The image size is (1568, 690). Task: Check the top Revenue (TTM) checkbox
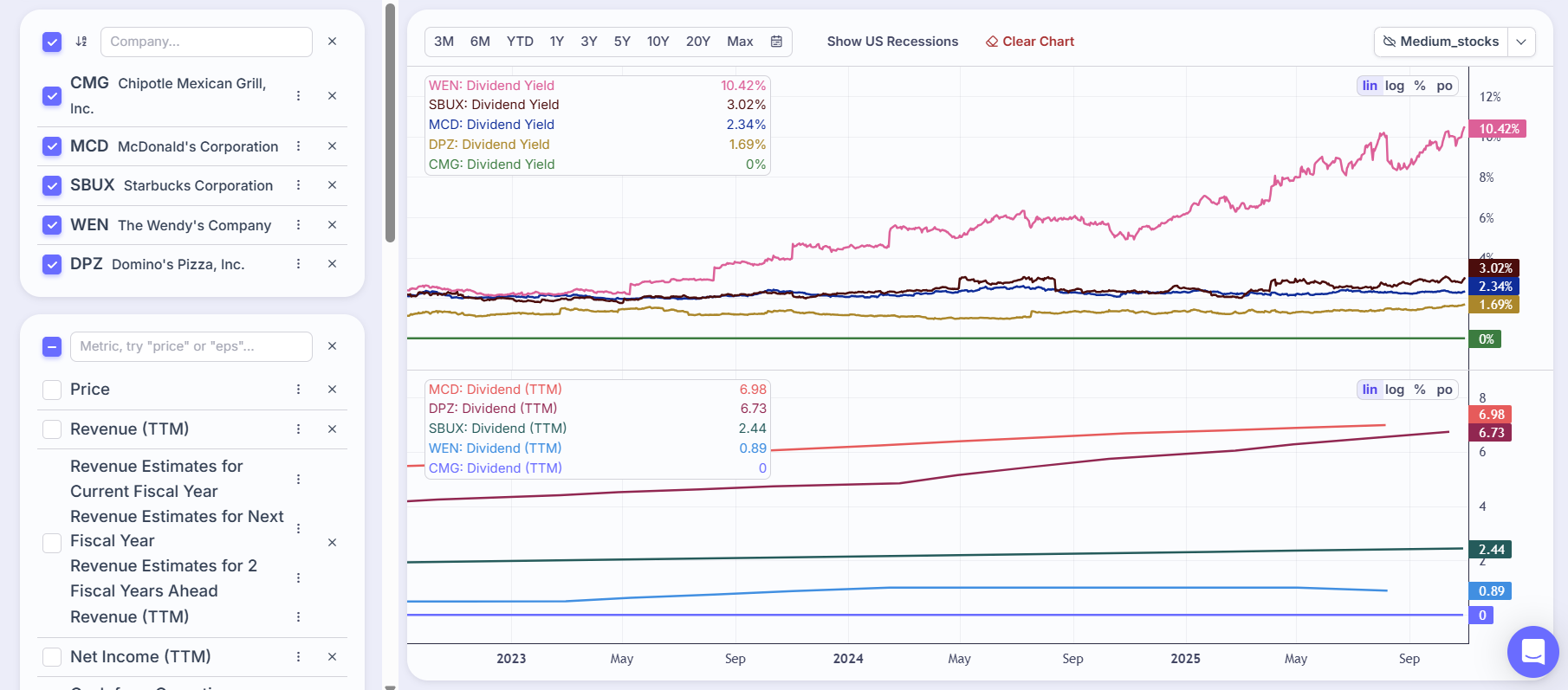point(52,429)
